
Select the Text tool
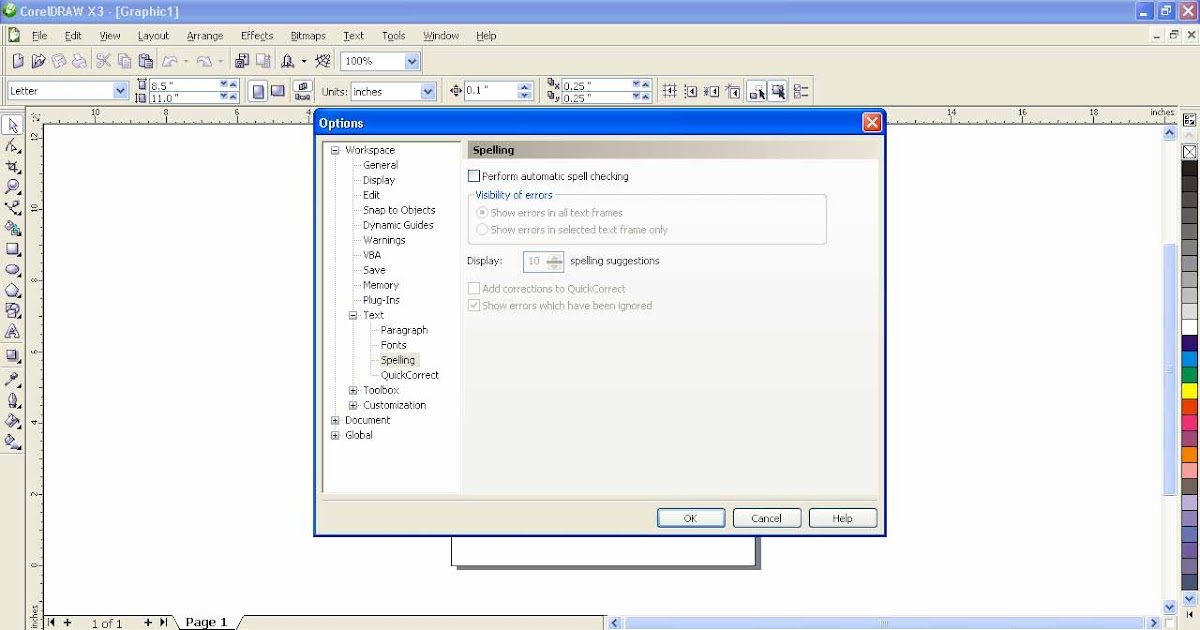[x=13, y=331]
